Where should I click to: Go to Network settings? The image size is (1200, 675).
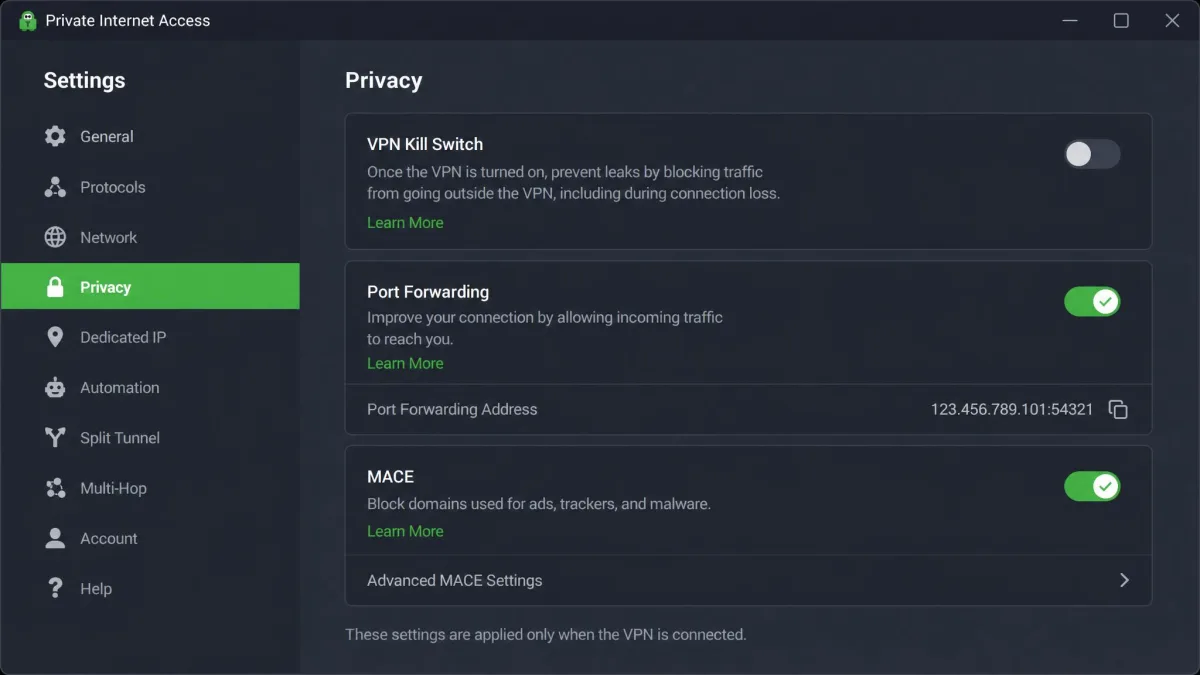coord(150,237)
